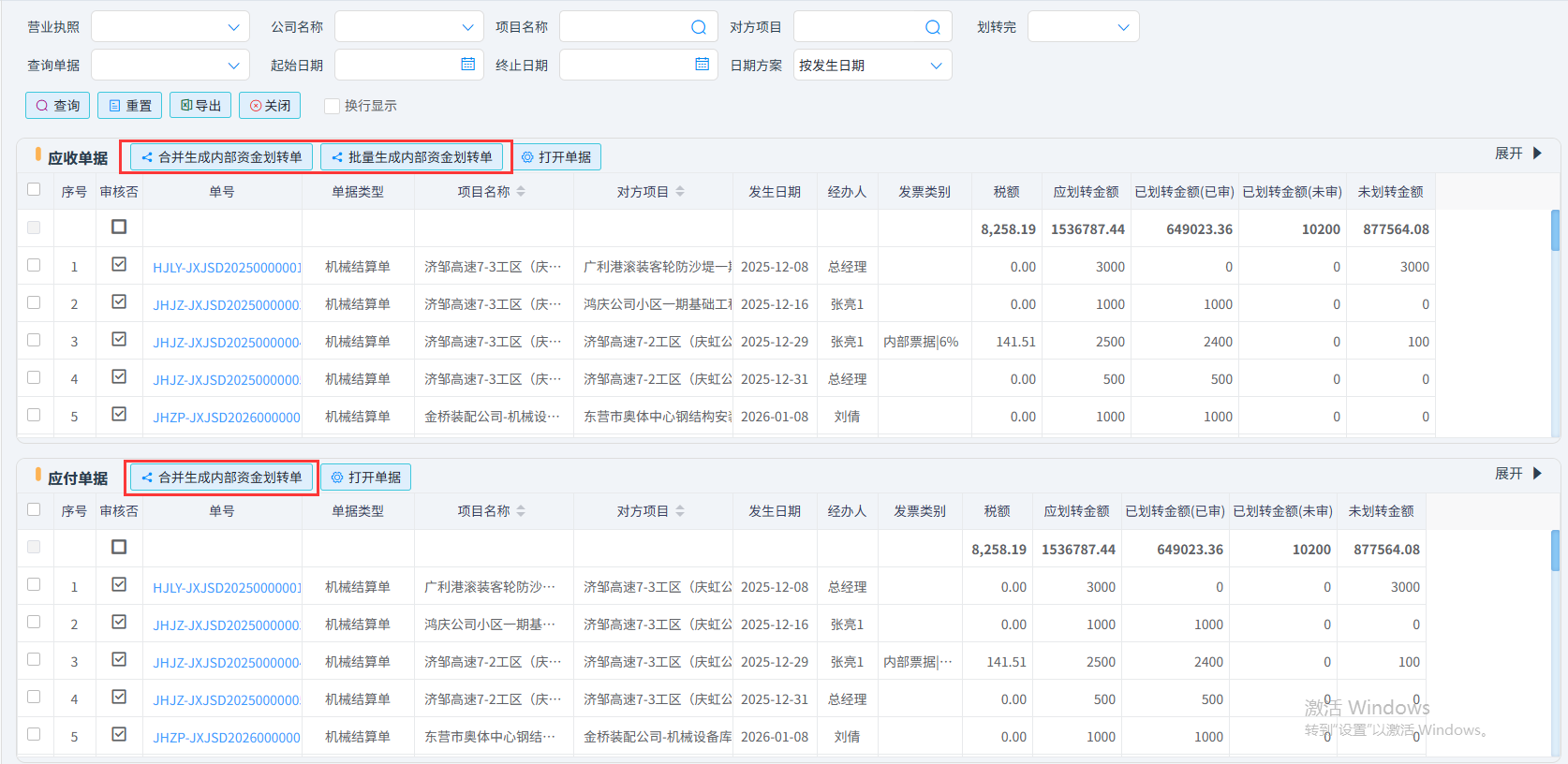Sort receivables table by 对方项目 sort icon
The height and width of the screenshot is (764, 1568).
click(x=680, y=192)
